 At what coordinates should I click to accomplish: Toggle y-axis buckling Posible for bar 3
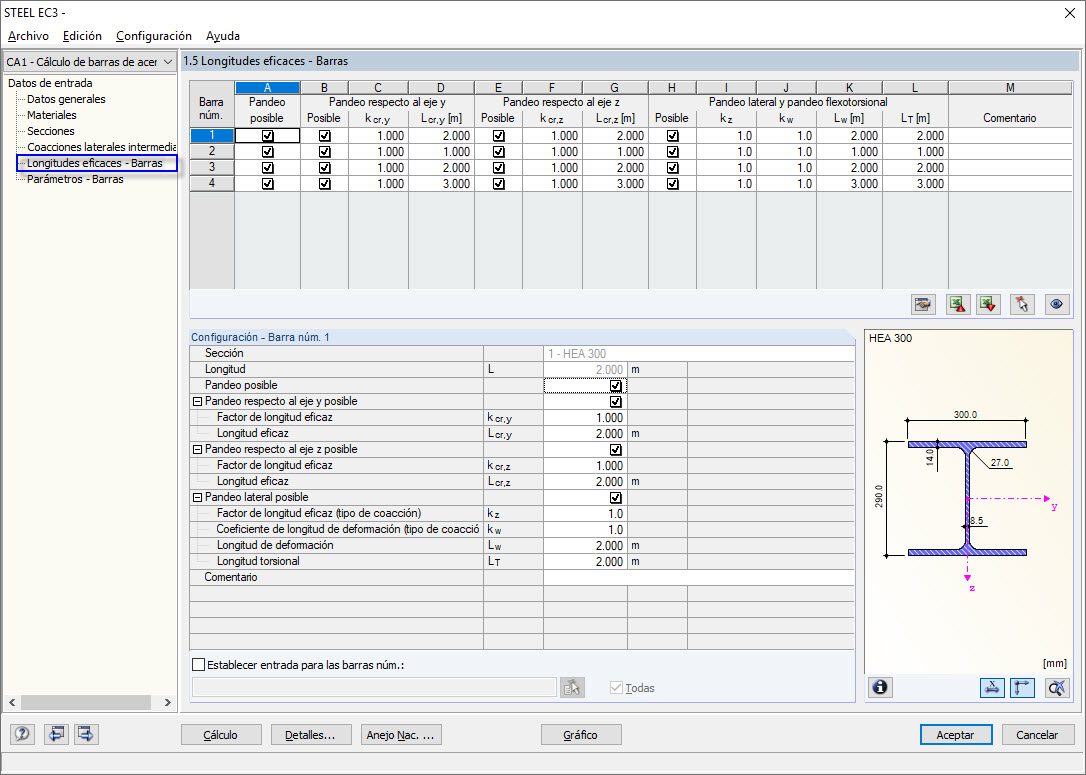(324, 168)
